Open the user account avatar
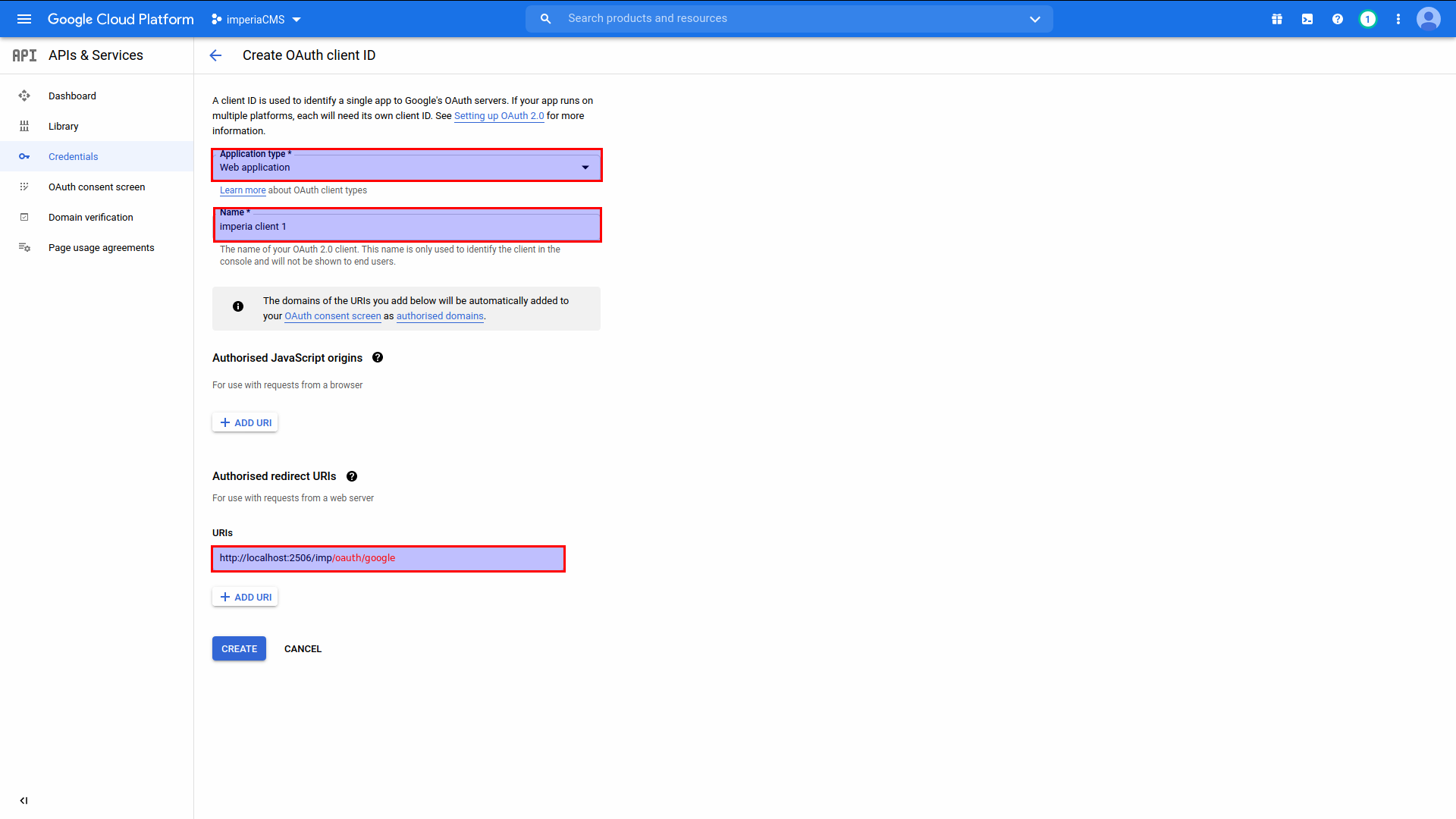1456x819 pixels. pyautogui.click(x=1429, y=19)
